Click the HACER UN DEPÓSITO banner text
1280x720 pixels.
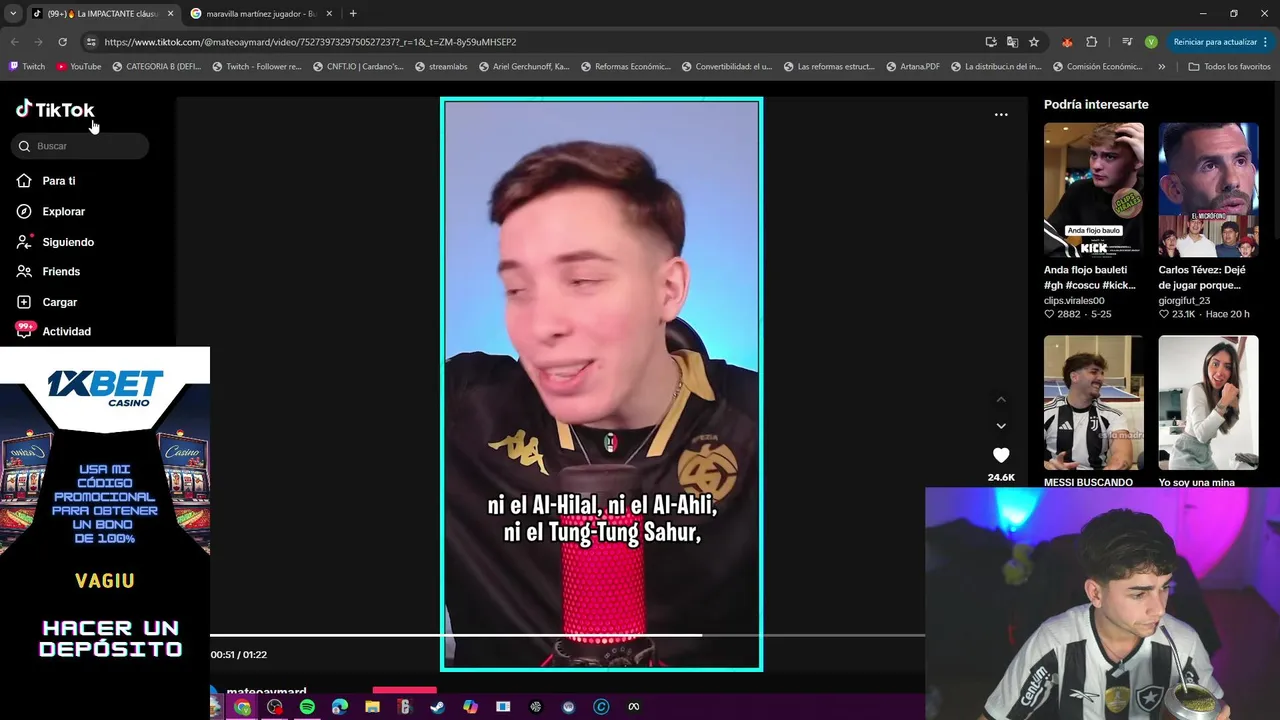tap(111, 638)
